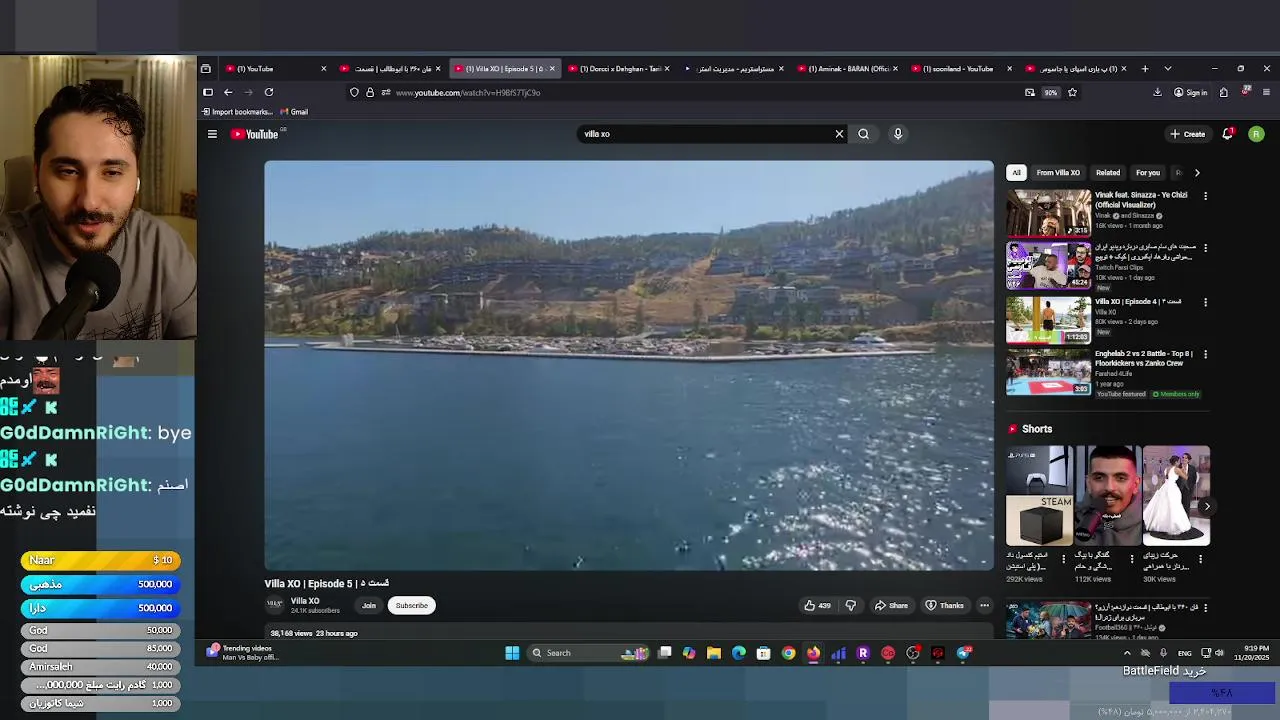The image size is (1280, 720).
Task: Clear the 'villa xo' search text
Action: pyautogui.click(x=839, y=134)
